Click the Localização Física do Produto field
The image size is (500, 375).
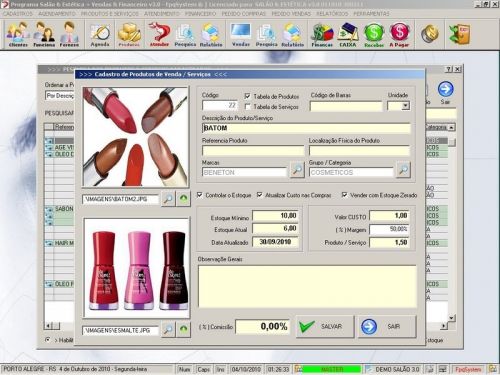[359, 151]
